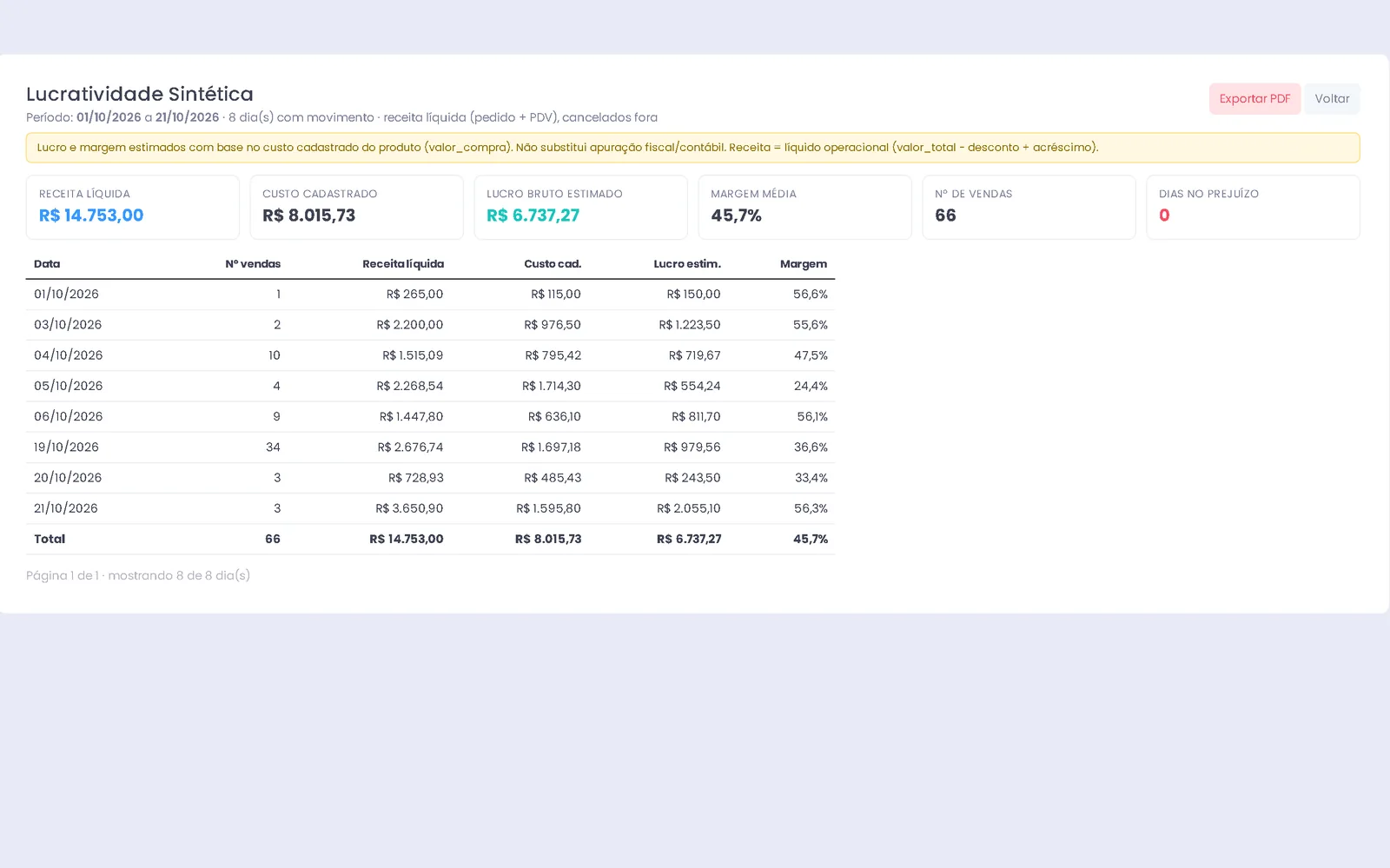Click the Dias no Prejuízo card

click(1253, 208)
